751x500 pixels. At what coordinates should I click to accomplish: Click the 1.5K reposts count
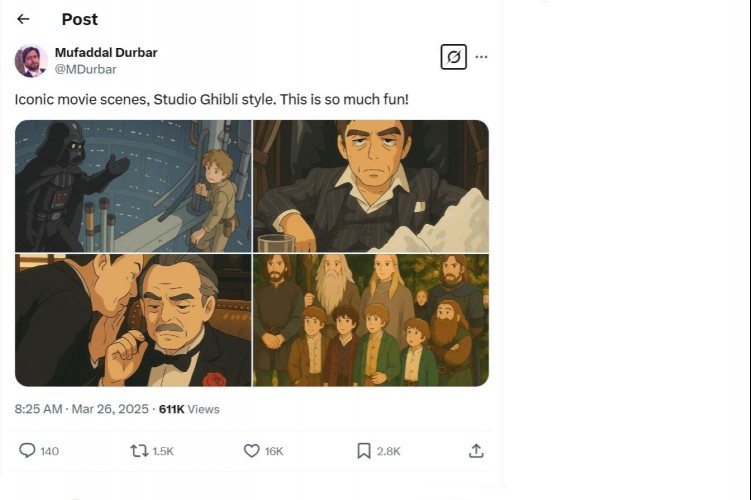163,451
